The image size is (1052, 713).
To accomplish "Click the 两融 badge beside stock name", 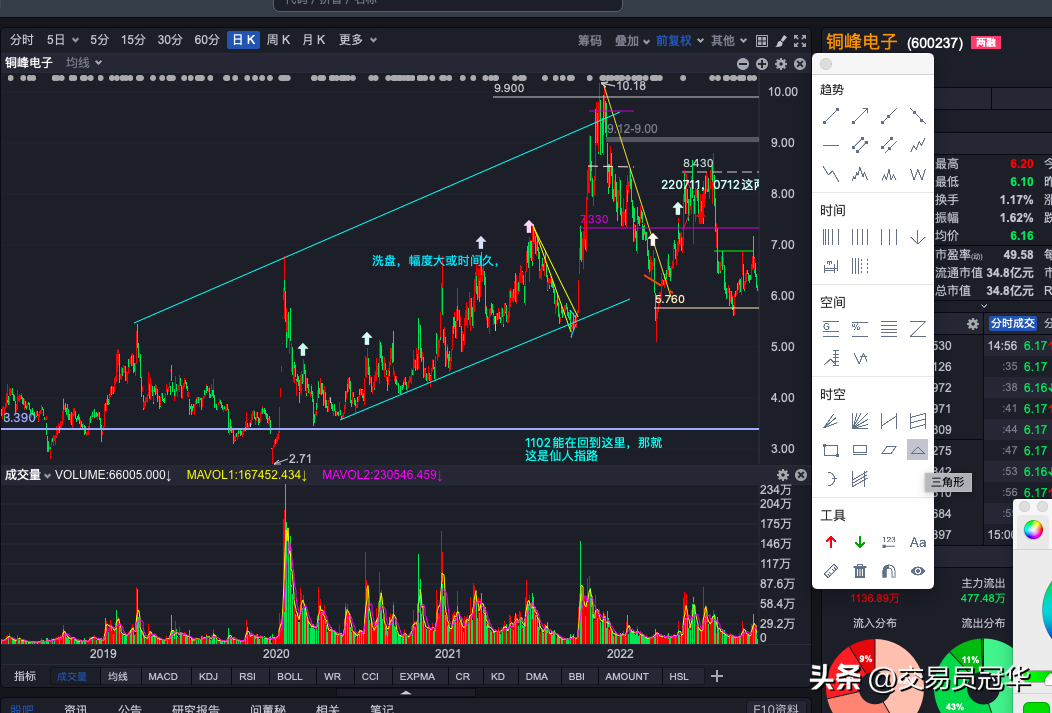I will [986, 43].
